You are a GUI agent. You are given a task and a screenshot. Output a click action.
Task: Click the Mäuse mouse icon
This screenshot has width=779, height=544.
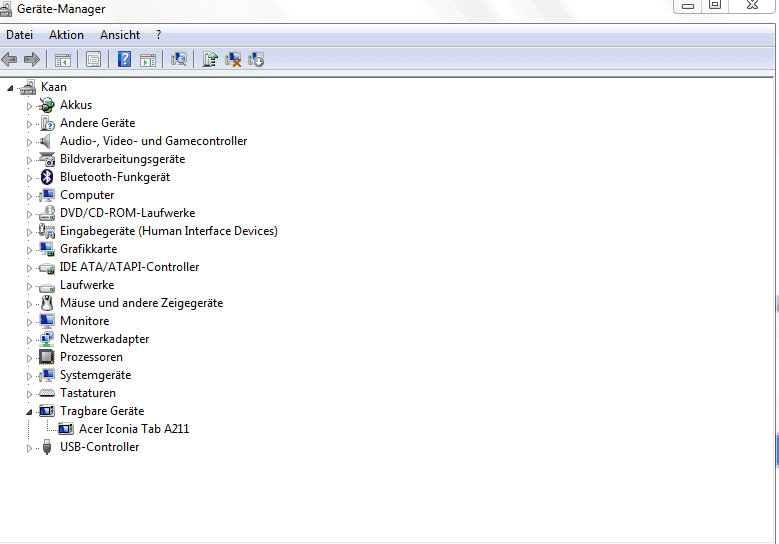coord(47,303)
